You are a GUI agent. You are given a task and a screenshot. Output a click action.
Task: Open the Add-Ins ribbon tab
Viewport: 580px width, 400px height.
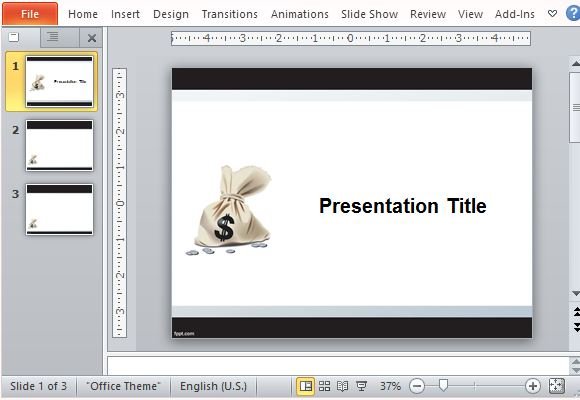point(515,14)
